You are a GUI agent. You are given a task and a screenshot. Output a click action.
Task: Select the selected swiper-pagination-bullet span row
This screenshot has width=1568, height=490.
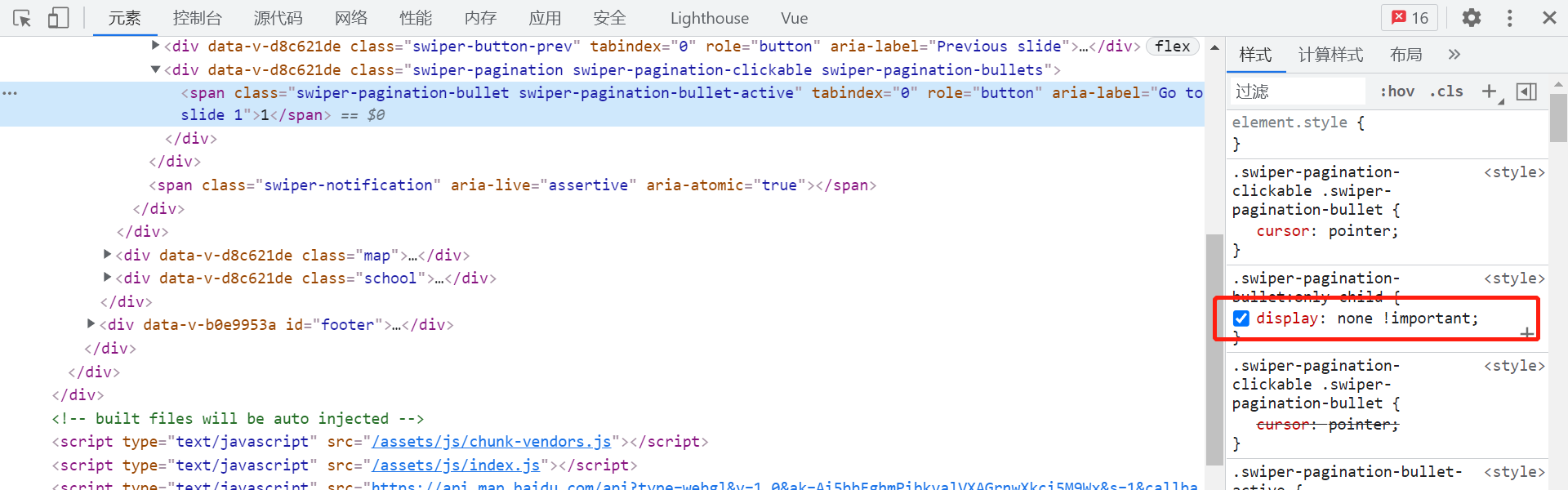(x=602, y=104)
